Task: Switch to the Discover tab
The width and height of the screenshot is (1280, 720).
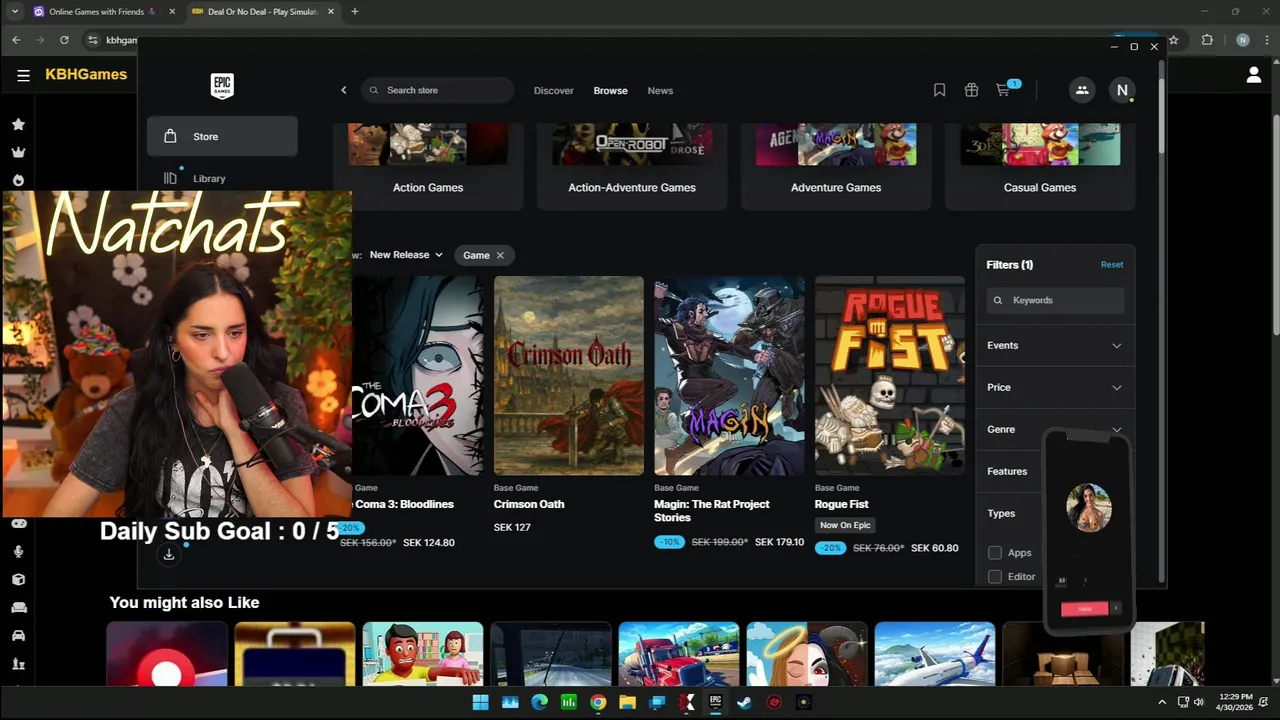Action: 553,90
